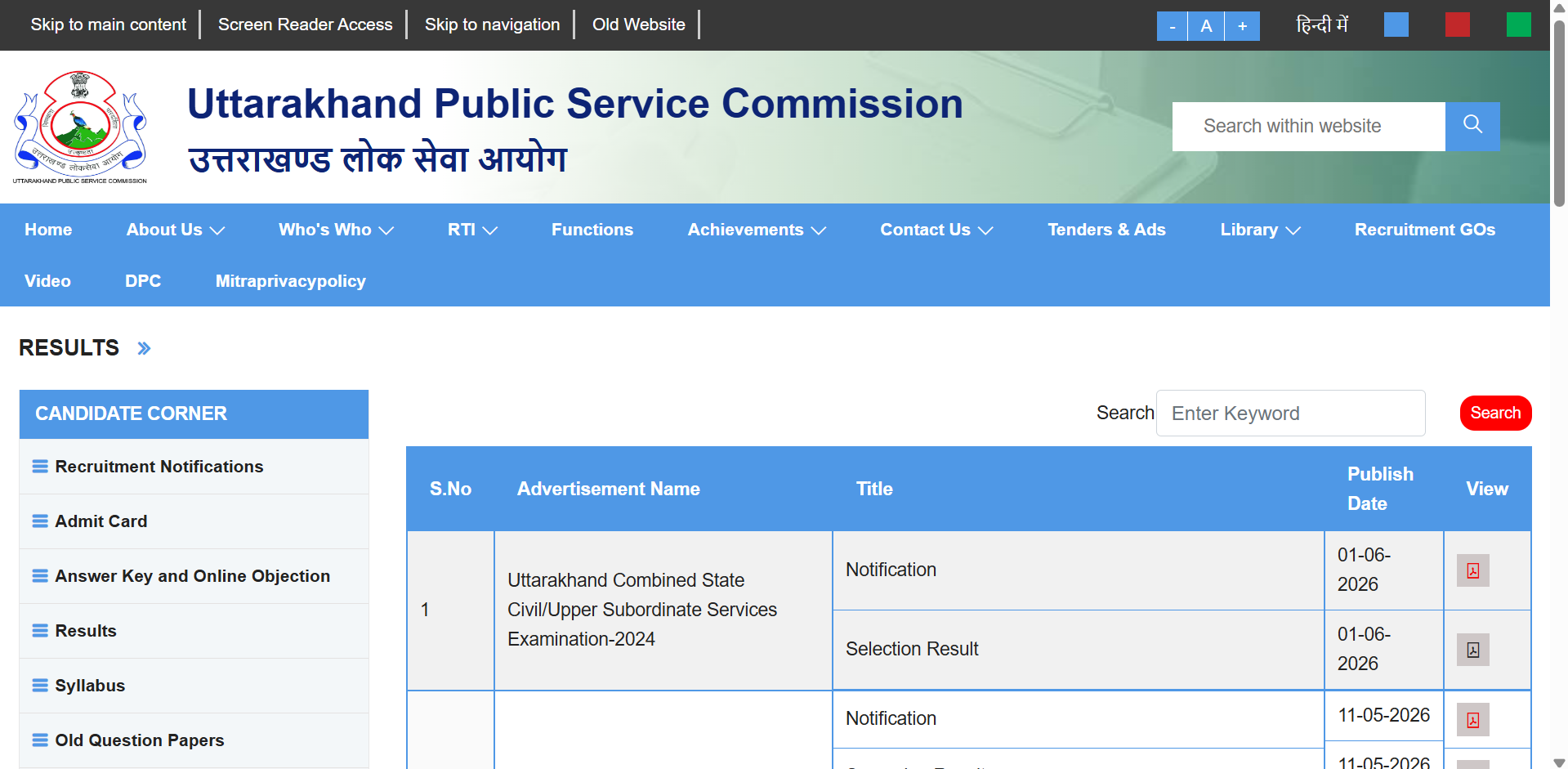Select the red theme color swatch

click(x=1458, y=25)
